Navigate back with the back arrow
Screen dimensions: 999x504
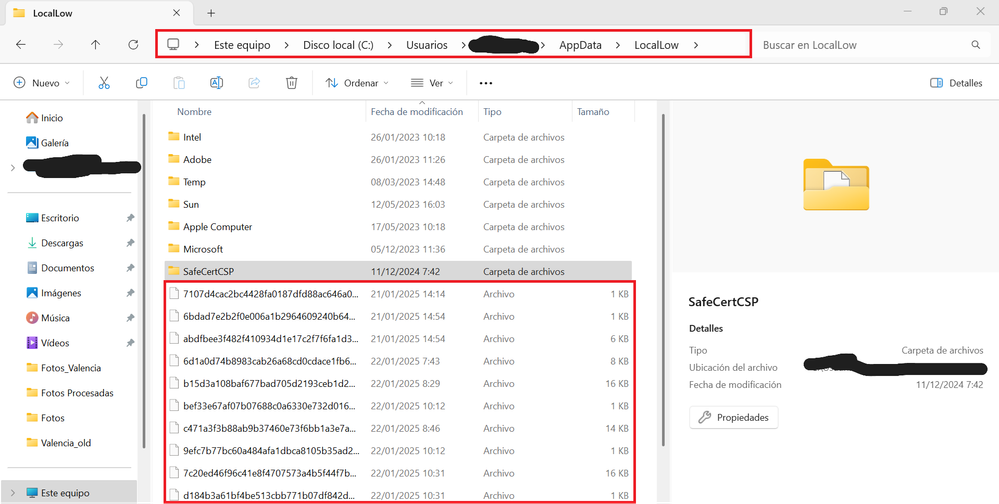click(x=21, y=45)
